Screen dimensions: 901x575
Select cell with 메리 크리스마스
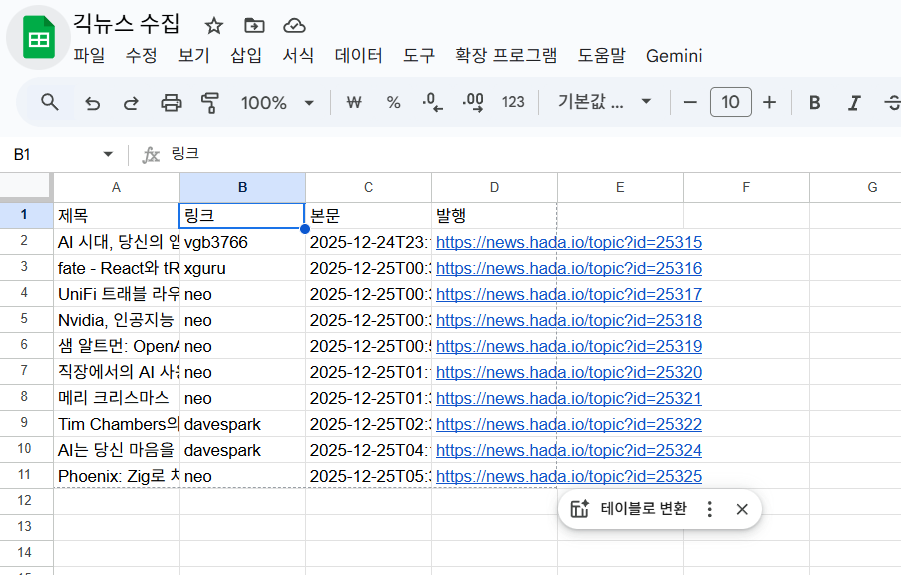click(x=117, y=398)
